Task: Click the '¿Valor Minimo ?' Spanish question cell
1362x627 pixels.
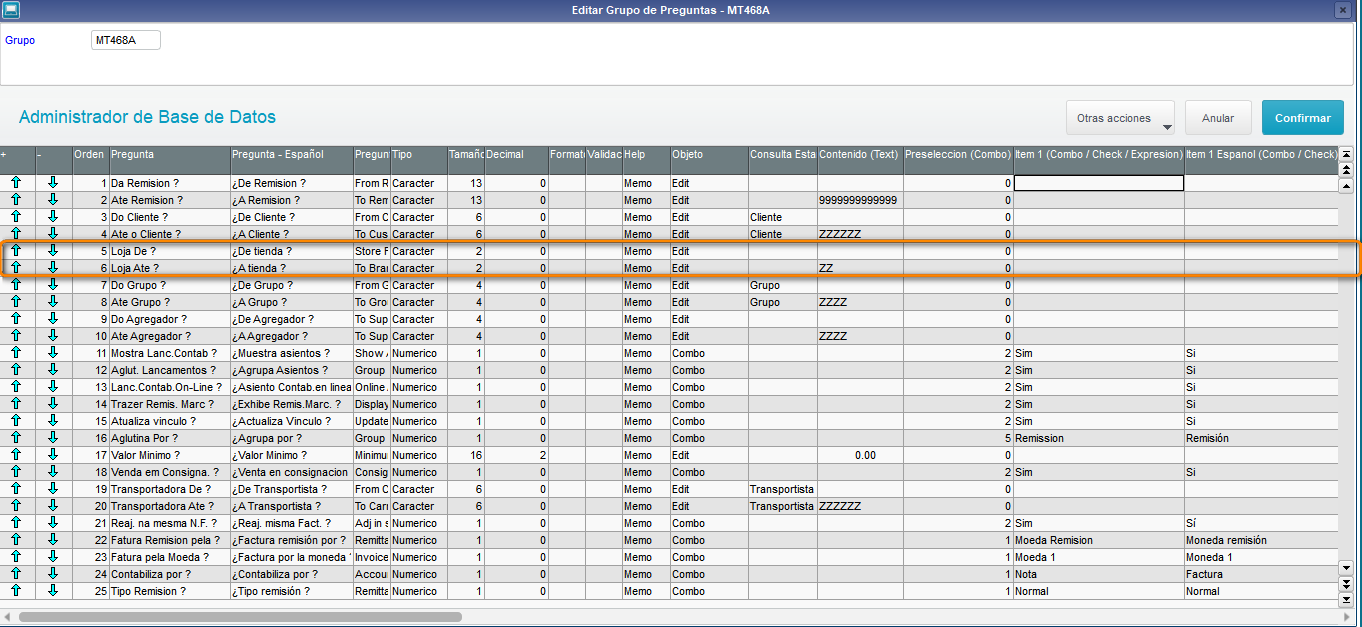Action: click(291, 455)
